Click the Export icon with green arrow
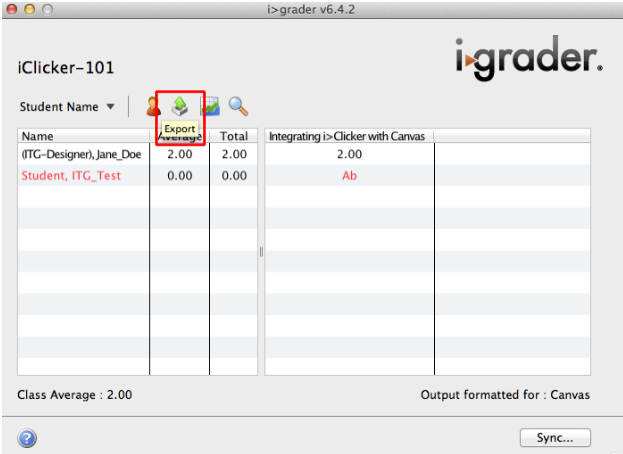The image size is (623, 454). pos(180,106)
